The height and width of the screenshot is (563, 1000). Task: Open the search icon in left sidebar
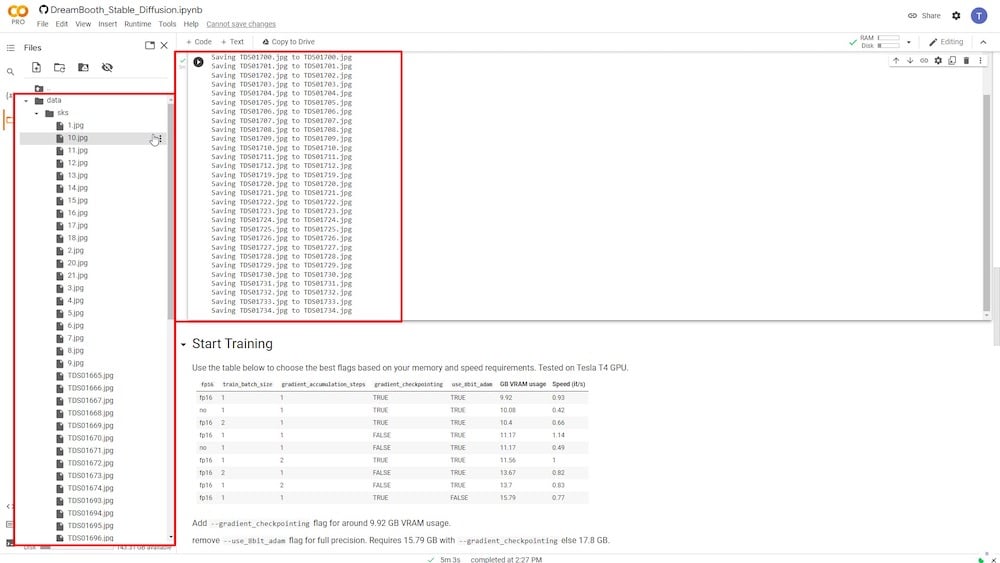(10, 72)
